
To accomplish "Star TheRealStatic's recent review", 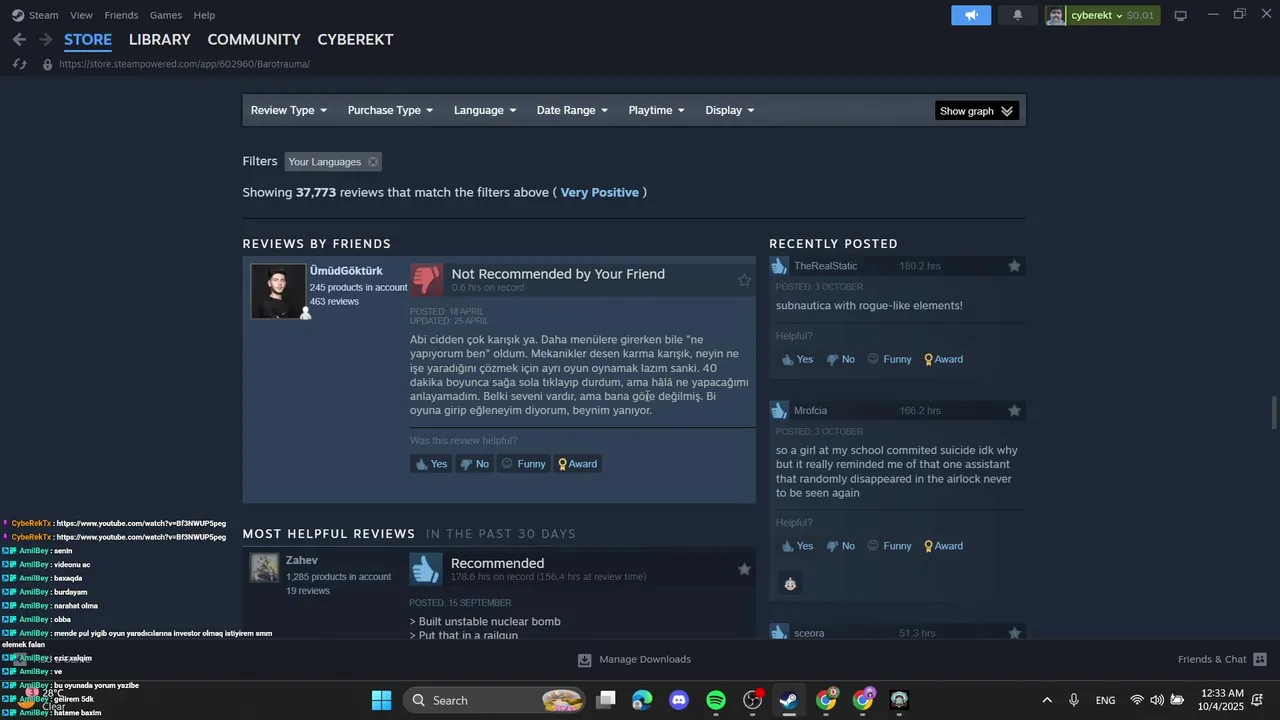I will point(1014,266).
